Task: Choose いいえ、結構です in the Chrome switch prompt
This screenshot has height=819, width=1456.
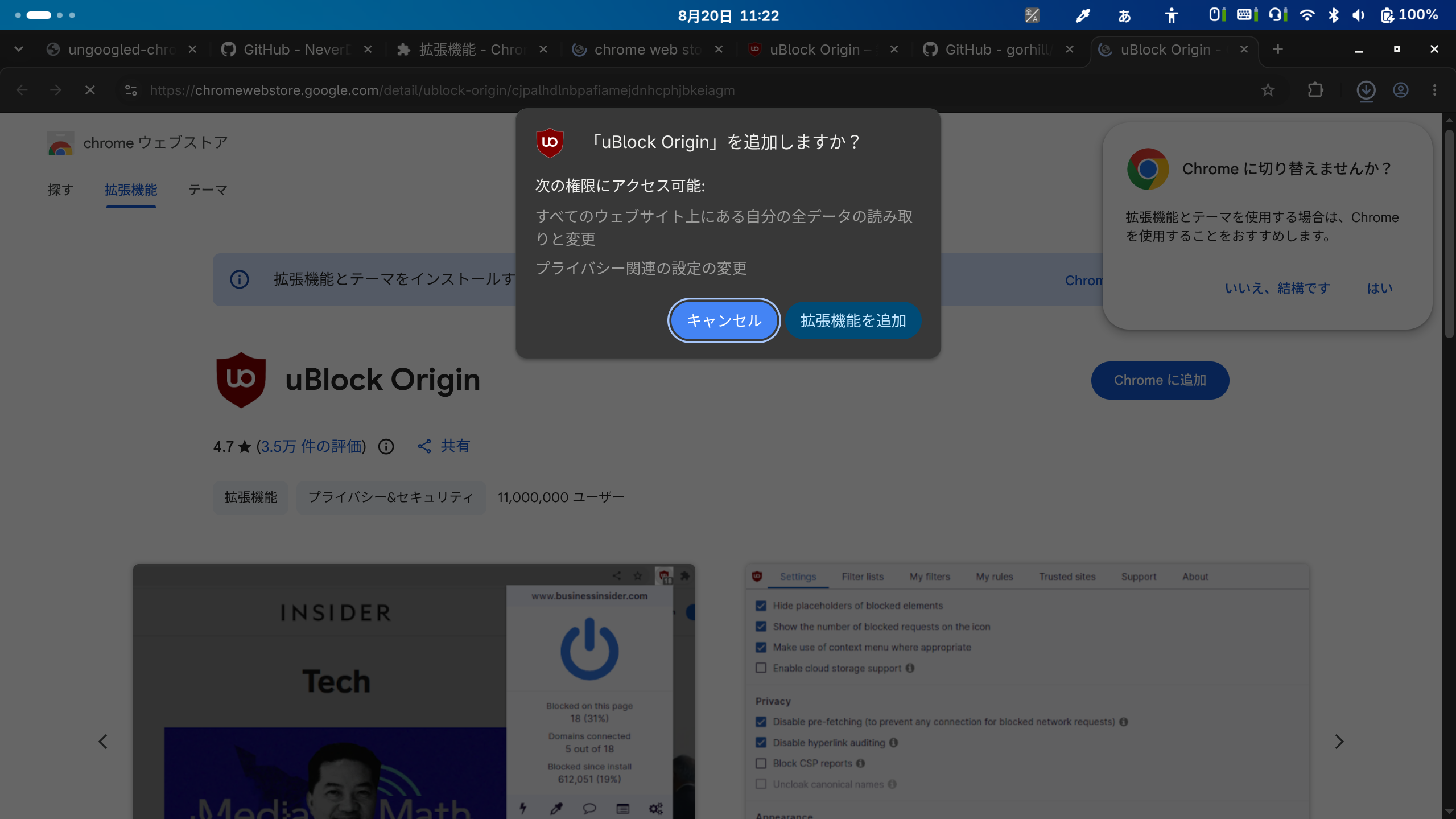Action: coord(1277,288)
